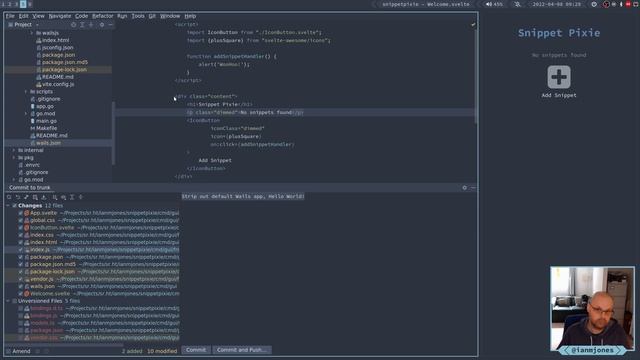Uncheck global.css in Changes
This screenshot has width=640, height=360.
point(20,220)
